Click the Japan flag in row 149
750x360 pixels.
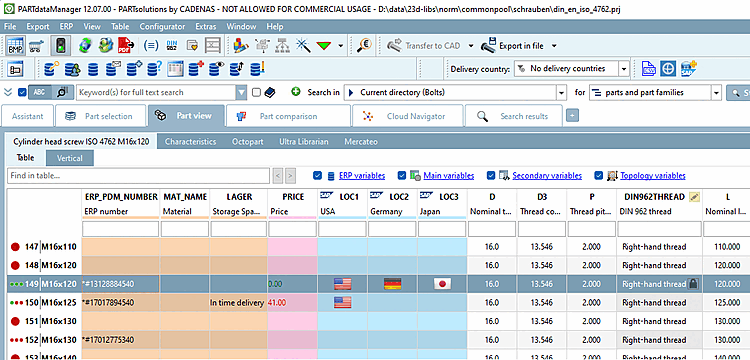tap(442, 284)
